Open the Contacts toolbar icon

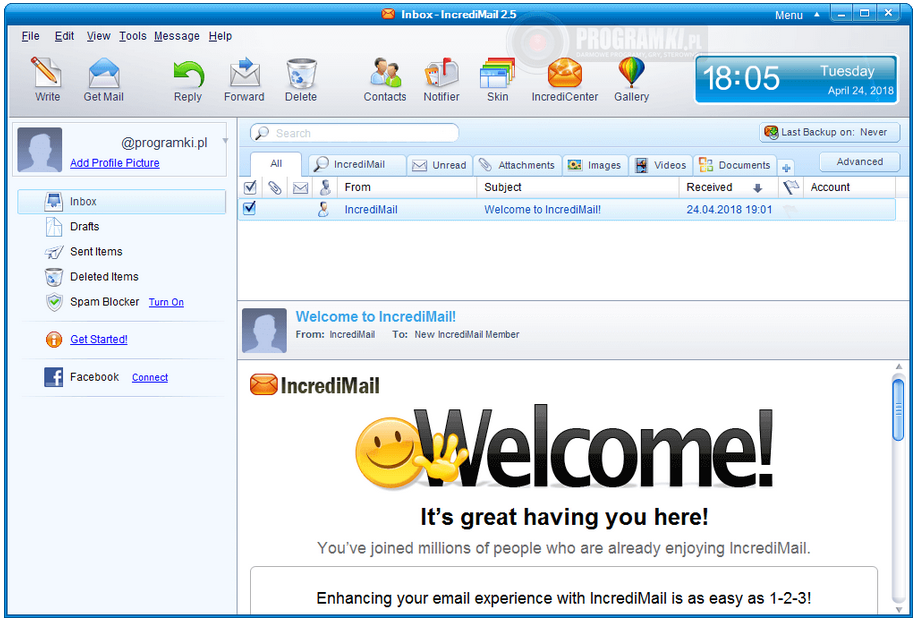[385, 72]
